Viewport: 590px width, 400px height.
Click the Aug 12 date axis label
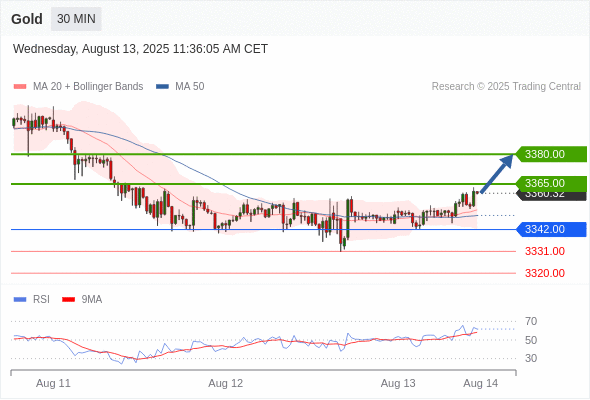pos(226,383)
